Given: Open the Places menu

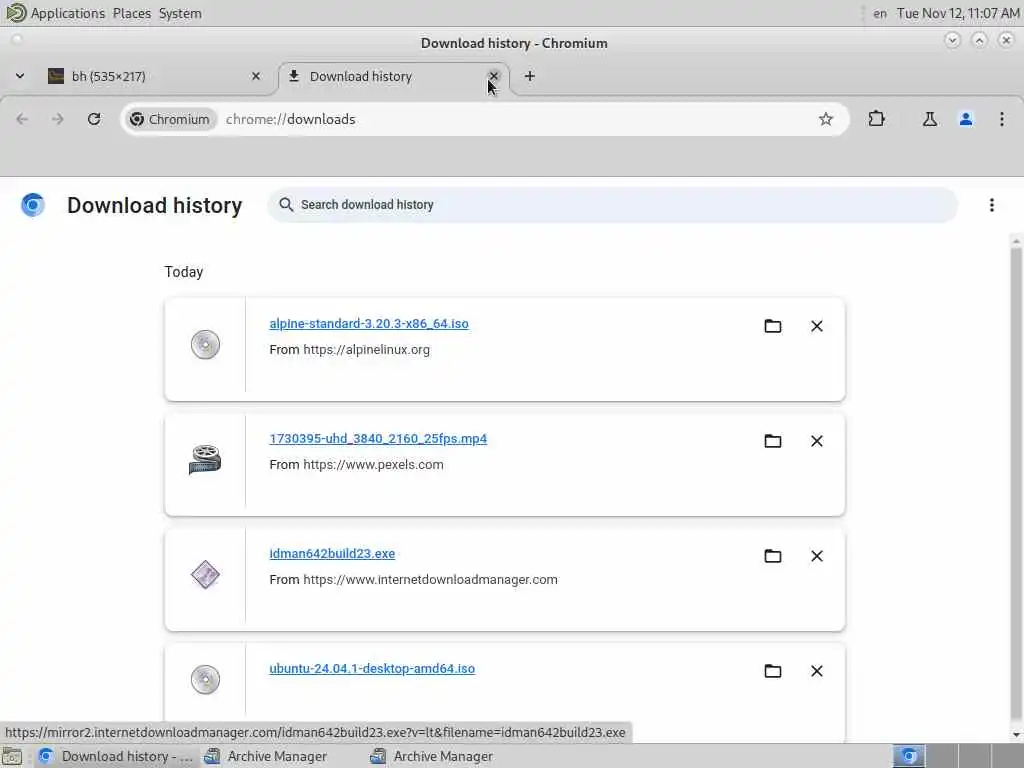Looking at the screenshot, I should (x=132, y=13).
